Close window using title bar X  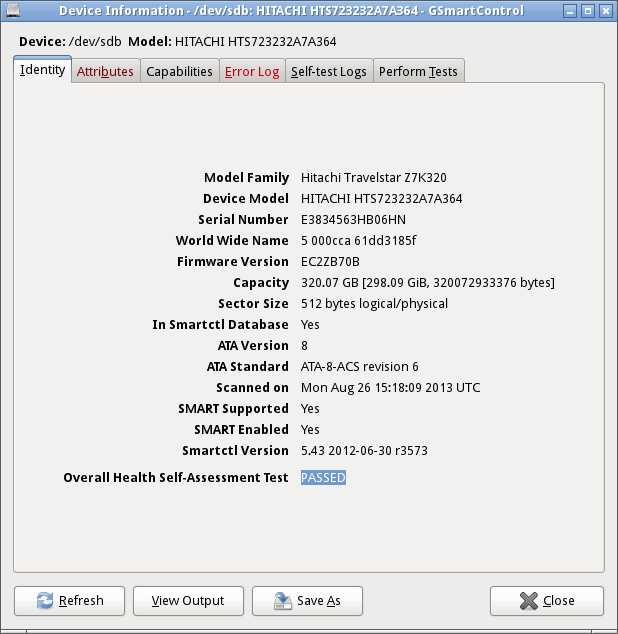[x=605, y=11]
